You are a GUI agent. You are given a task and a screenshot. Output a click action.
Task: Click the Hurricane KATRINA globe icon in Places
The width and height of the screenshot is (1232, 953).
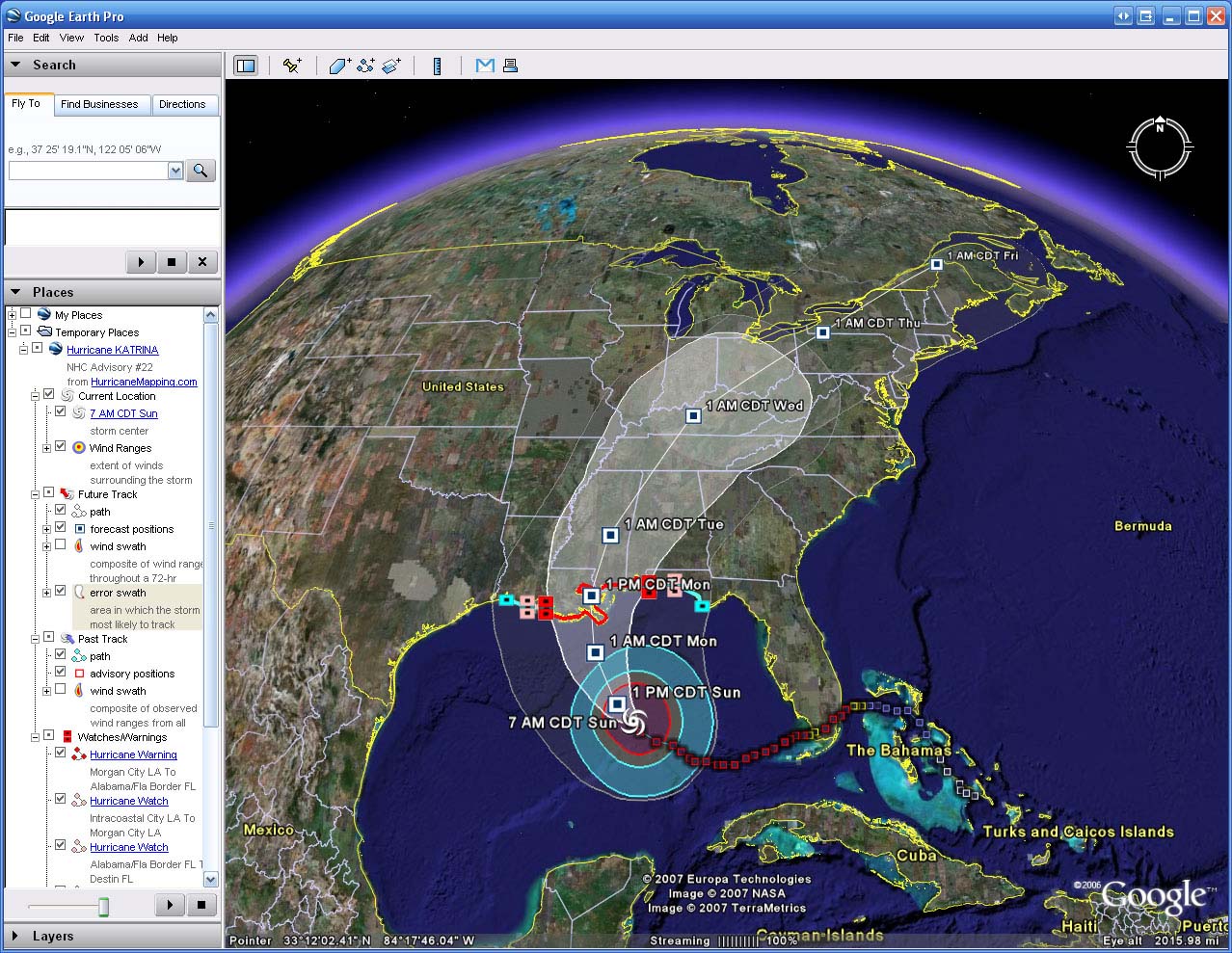(56, 349)
